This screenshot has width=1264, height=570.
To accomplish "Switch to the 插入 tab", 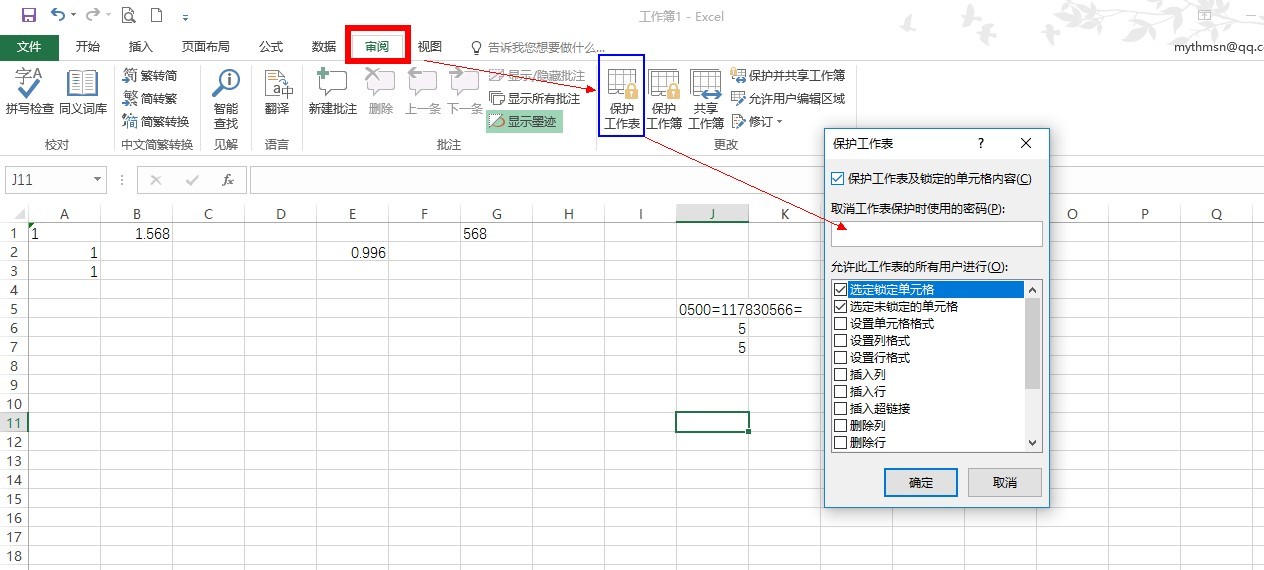I will [141, 47].
